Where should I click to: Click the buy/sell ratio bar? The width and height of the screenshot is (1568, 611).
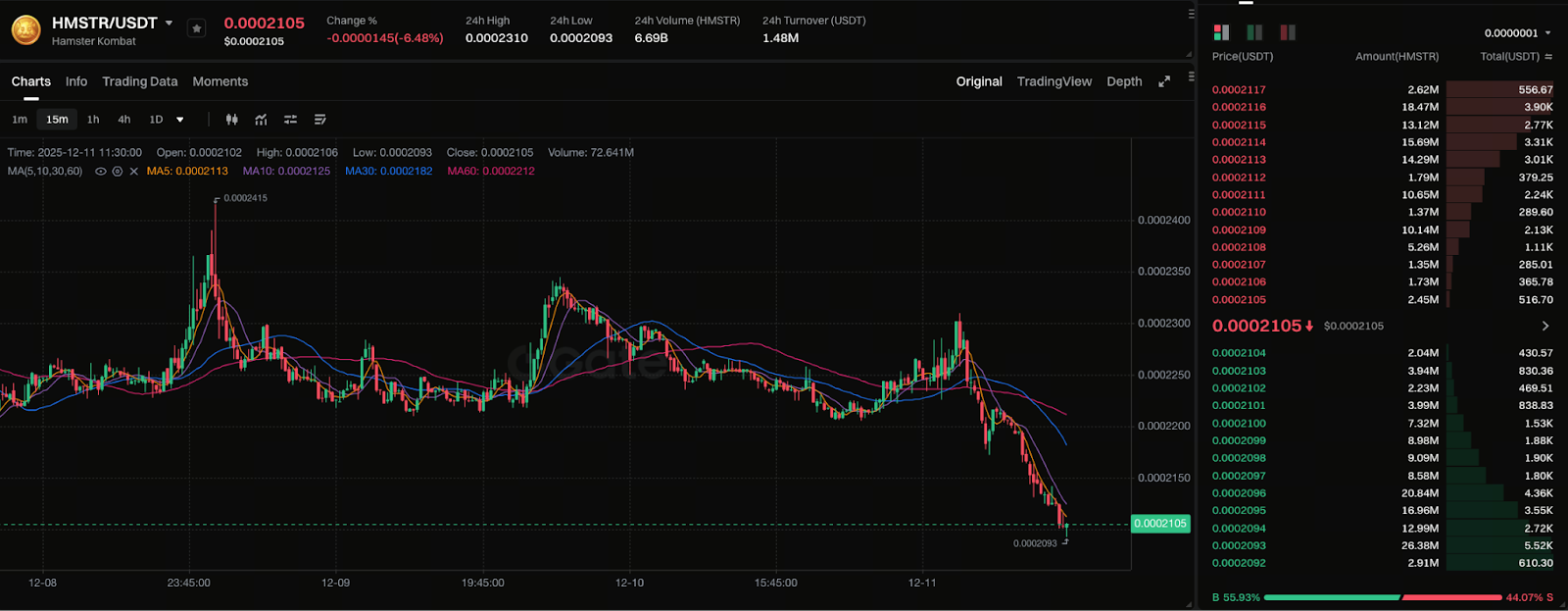point(1382,597)
